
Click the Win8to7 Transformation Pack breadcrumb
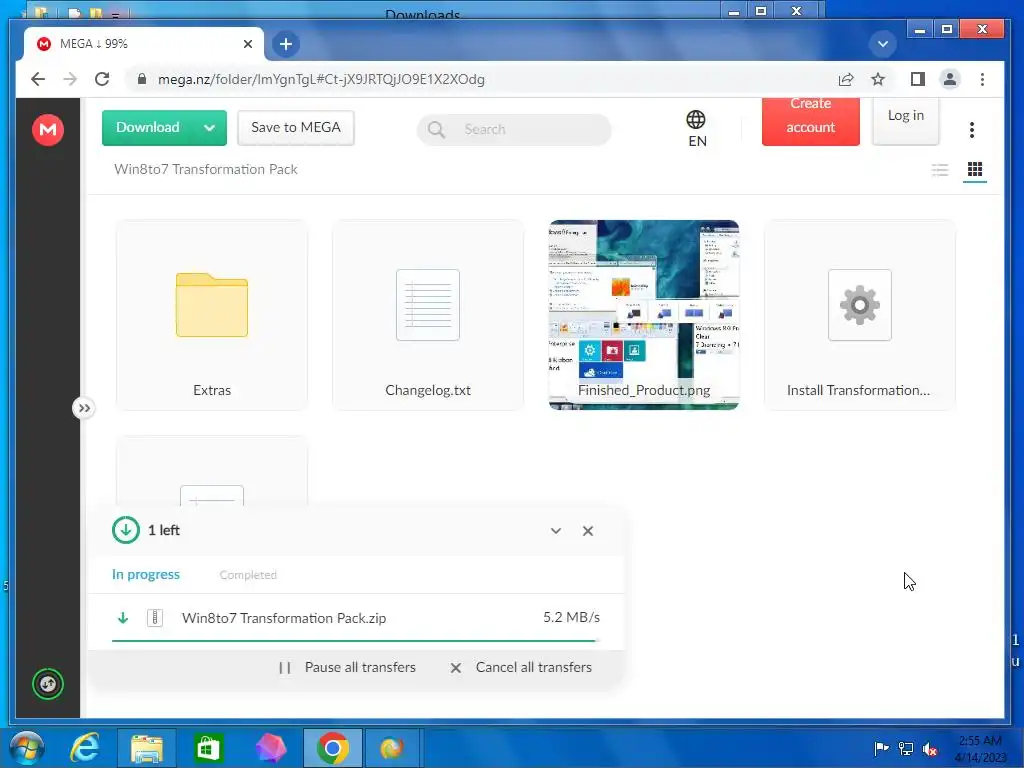pyautogui.click(x=206, y=169)
